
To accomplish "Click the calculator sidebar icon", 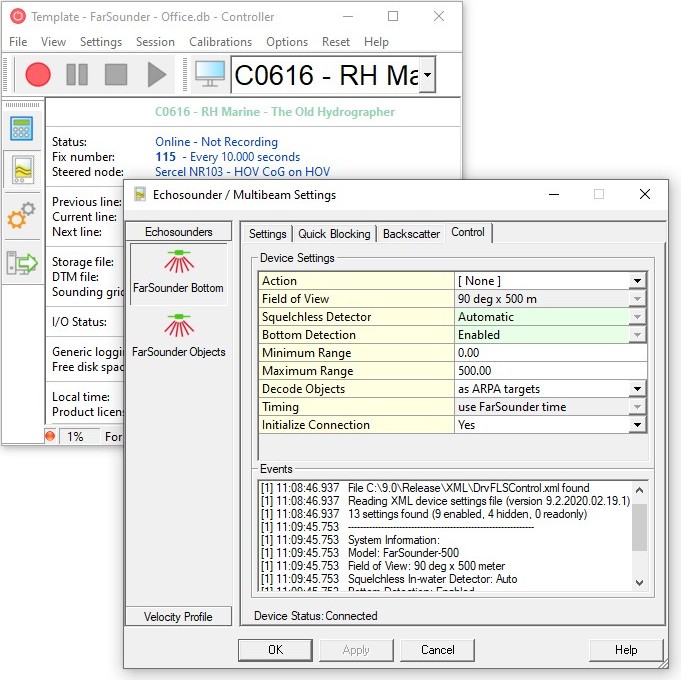I will pos(21,128).
